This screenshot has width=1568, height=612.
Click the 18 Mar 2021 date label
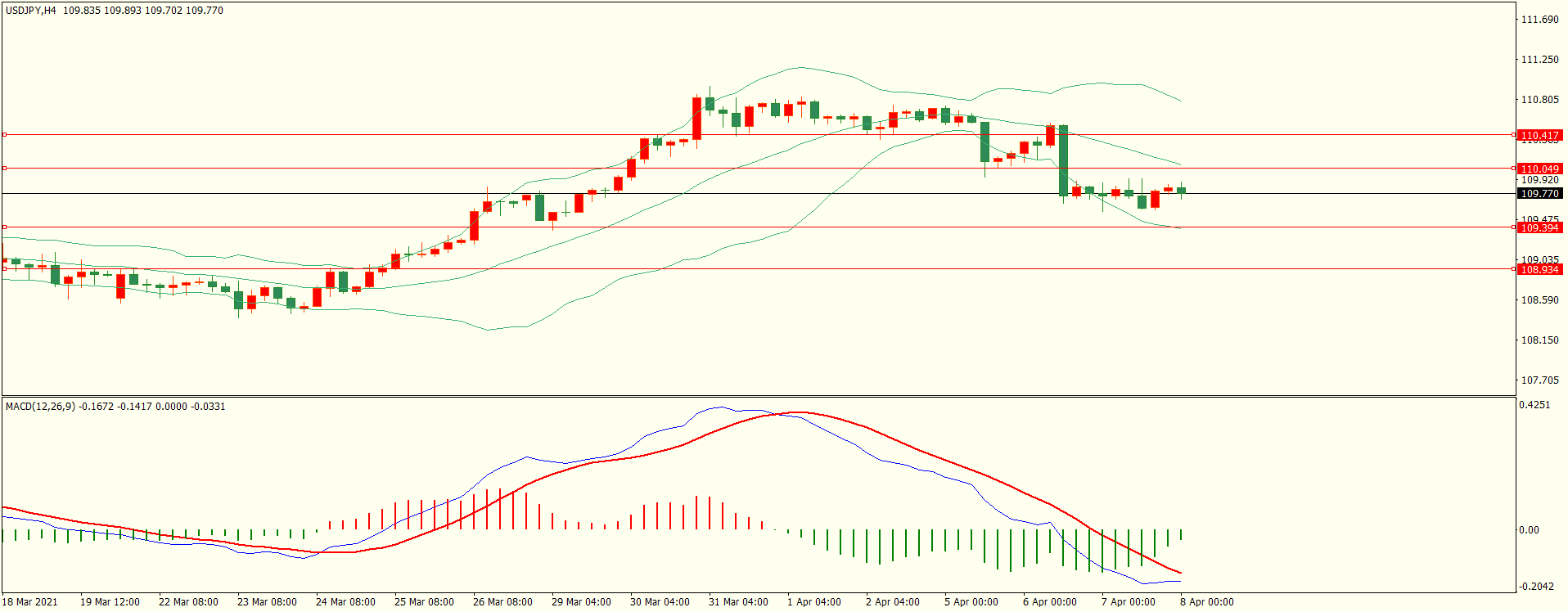click(30, 602)
